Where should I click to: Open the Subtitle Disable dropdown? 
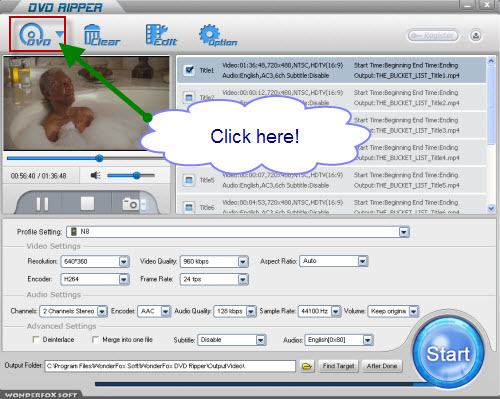[261, 340]
